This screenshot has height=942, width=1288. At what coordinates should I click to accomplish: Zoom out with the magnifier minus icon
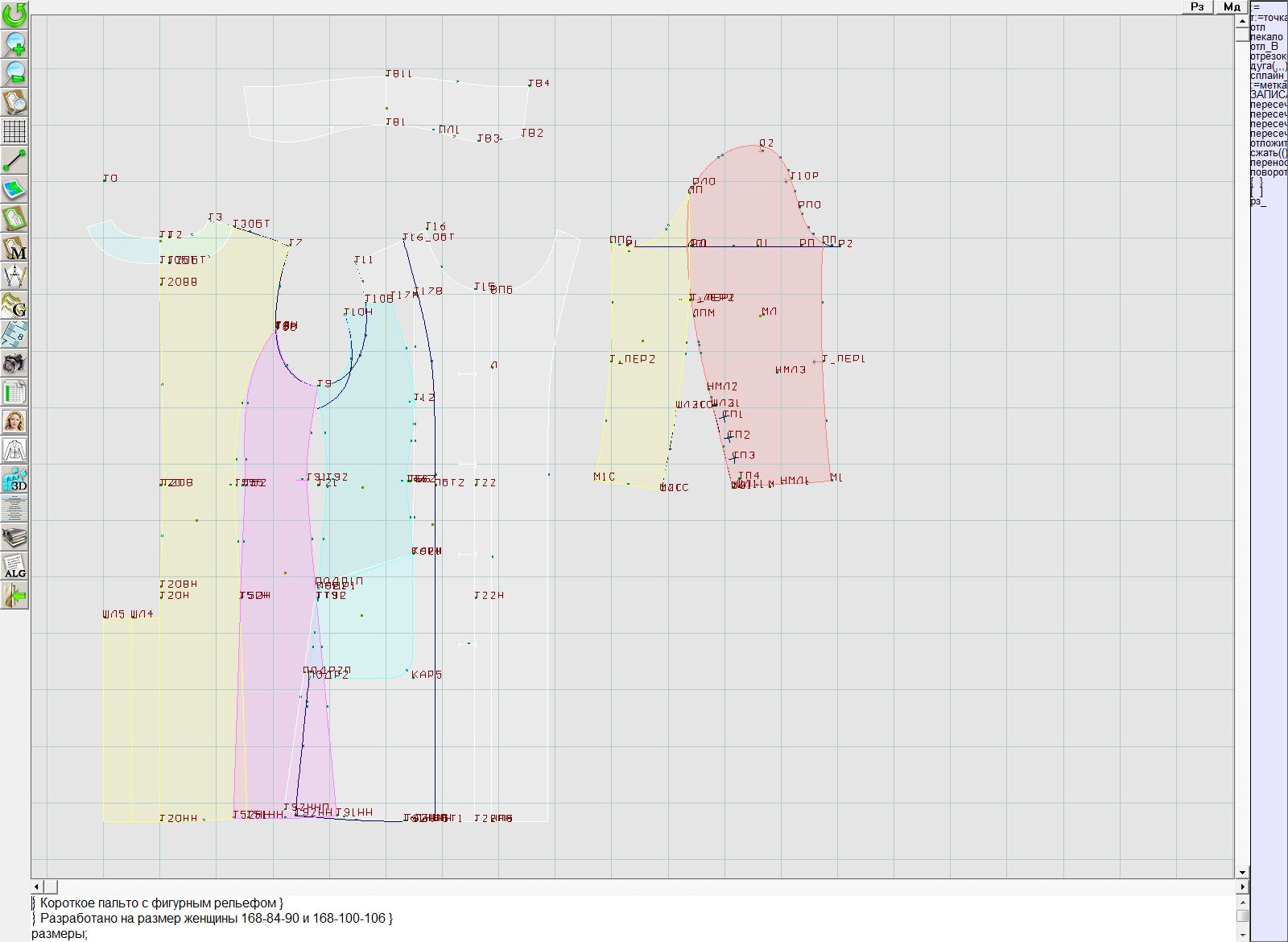[14, 72]
